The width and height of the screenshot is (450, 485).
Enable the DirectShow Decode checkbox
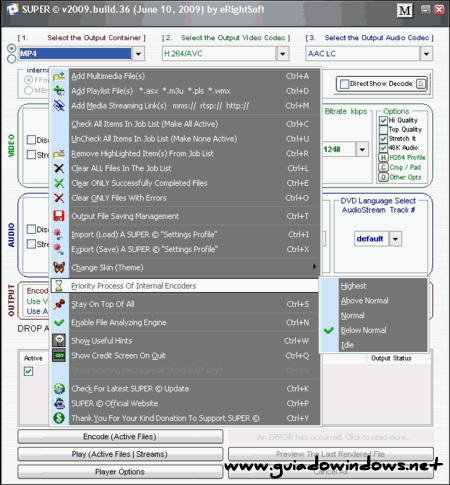pos(344,84)
